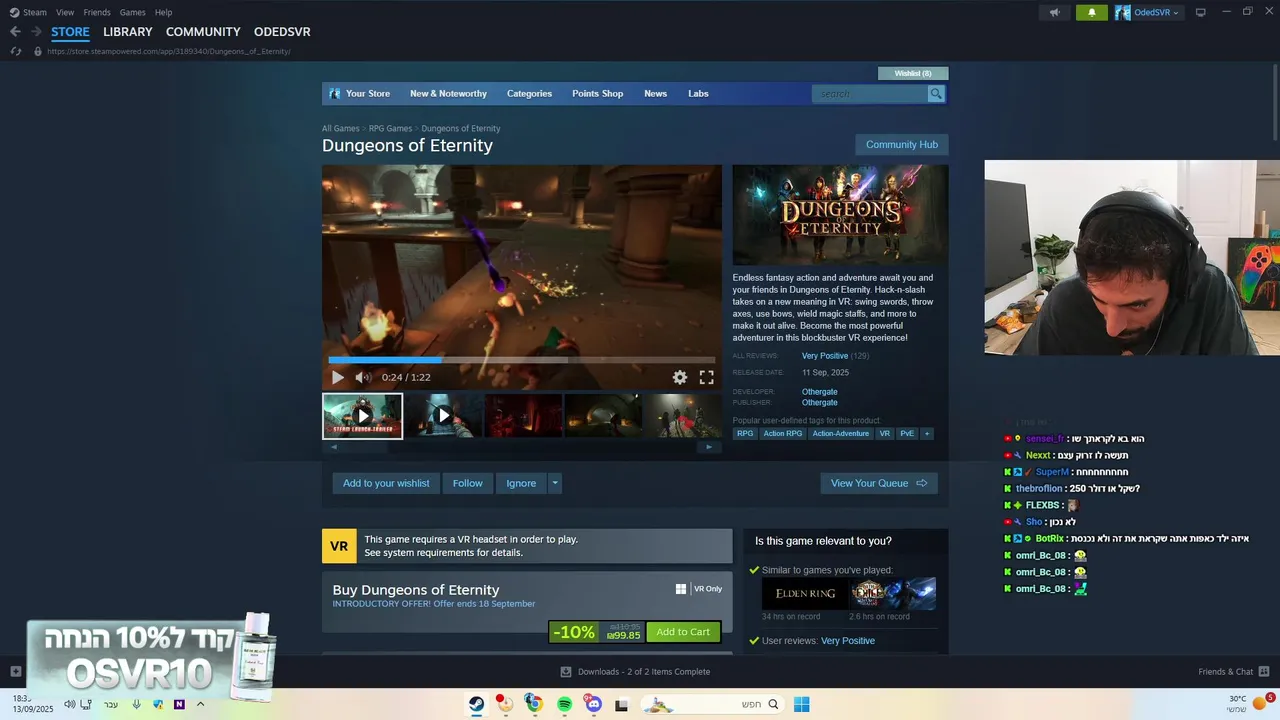
Task: Switch to the LIBRARY tab
Action: click(x=128, y=32)
